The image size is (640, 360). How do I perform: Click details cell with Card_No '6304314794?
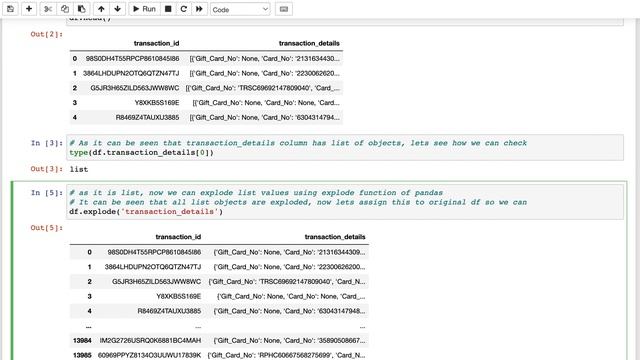click(x=264, y=118)
